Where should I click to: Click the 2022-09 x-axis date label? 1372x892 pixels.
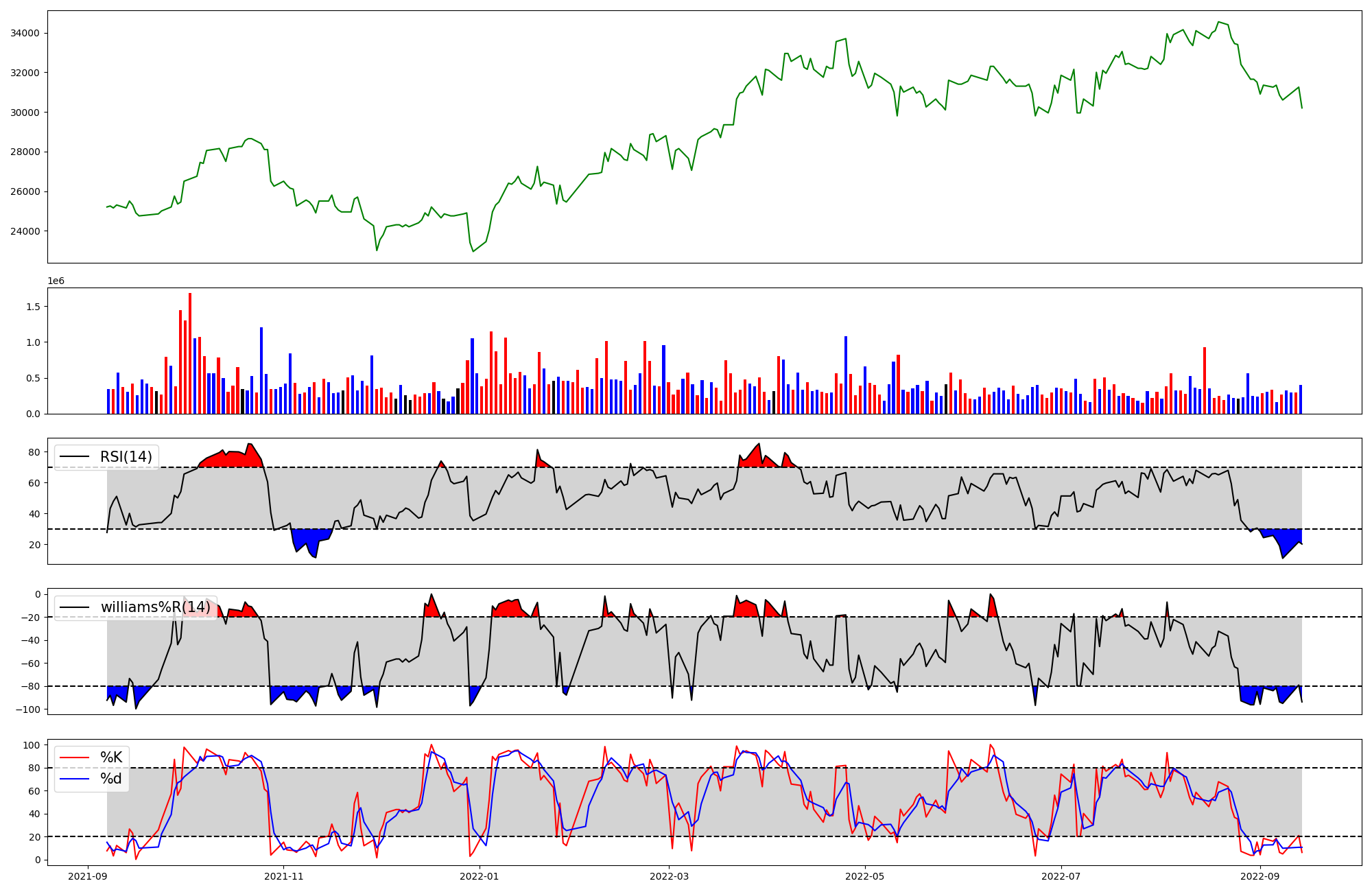(x=1260, y=876)
